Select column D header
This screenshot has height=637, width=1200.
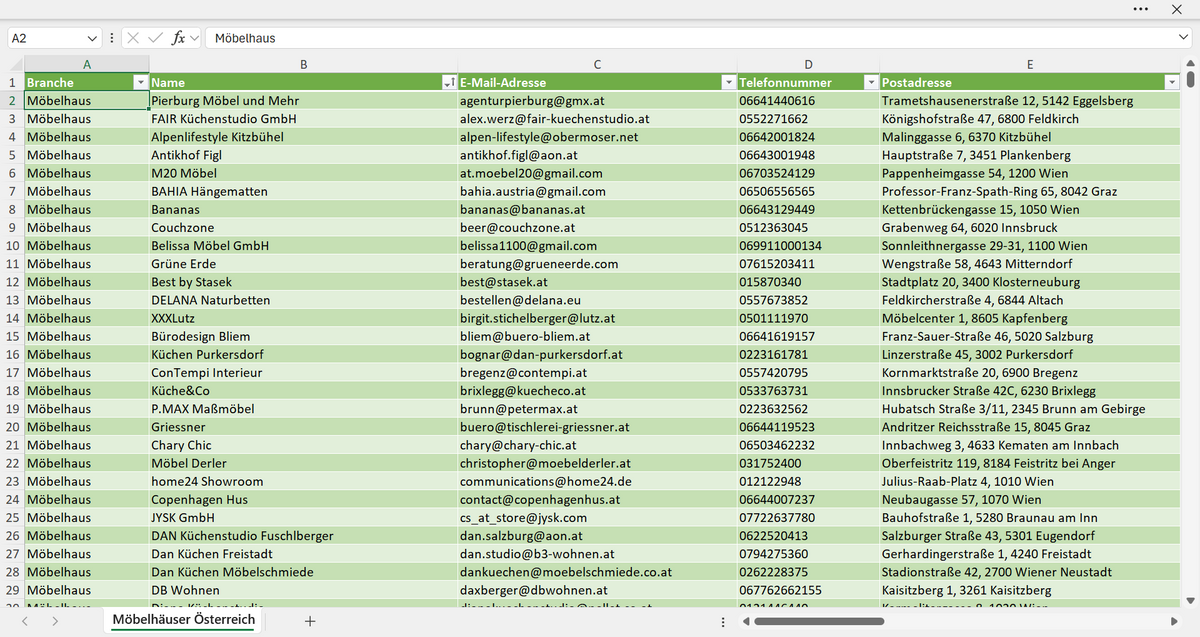(x=808, y=64)
